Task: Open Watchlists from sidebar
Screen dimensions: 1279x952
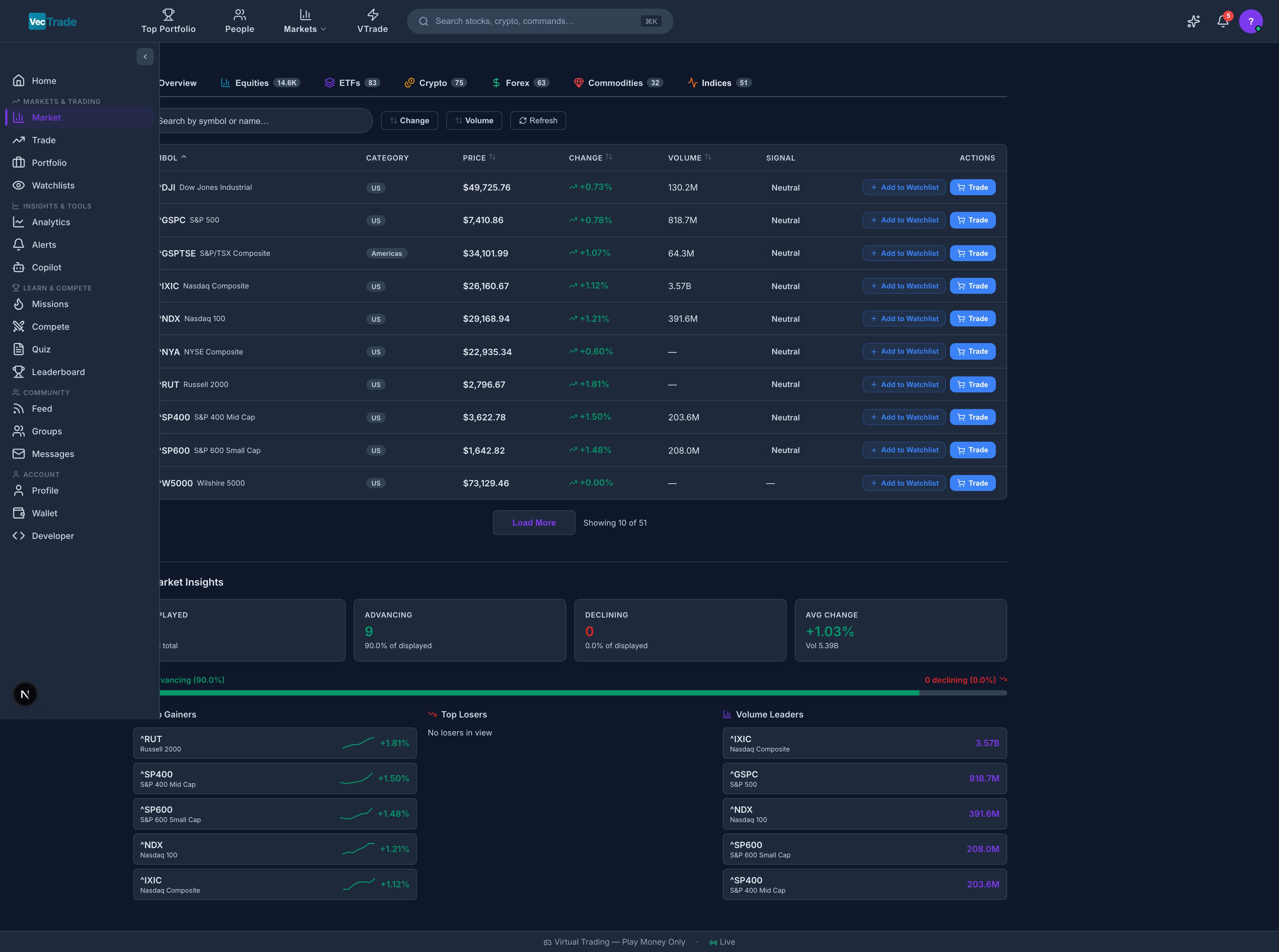Action: pos(80,186)
